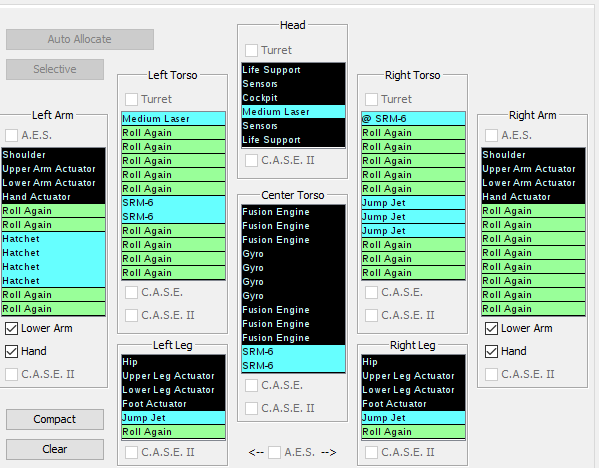Select Shoulder in the Left Arm list

(53, 155)
